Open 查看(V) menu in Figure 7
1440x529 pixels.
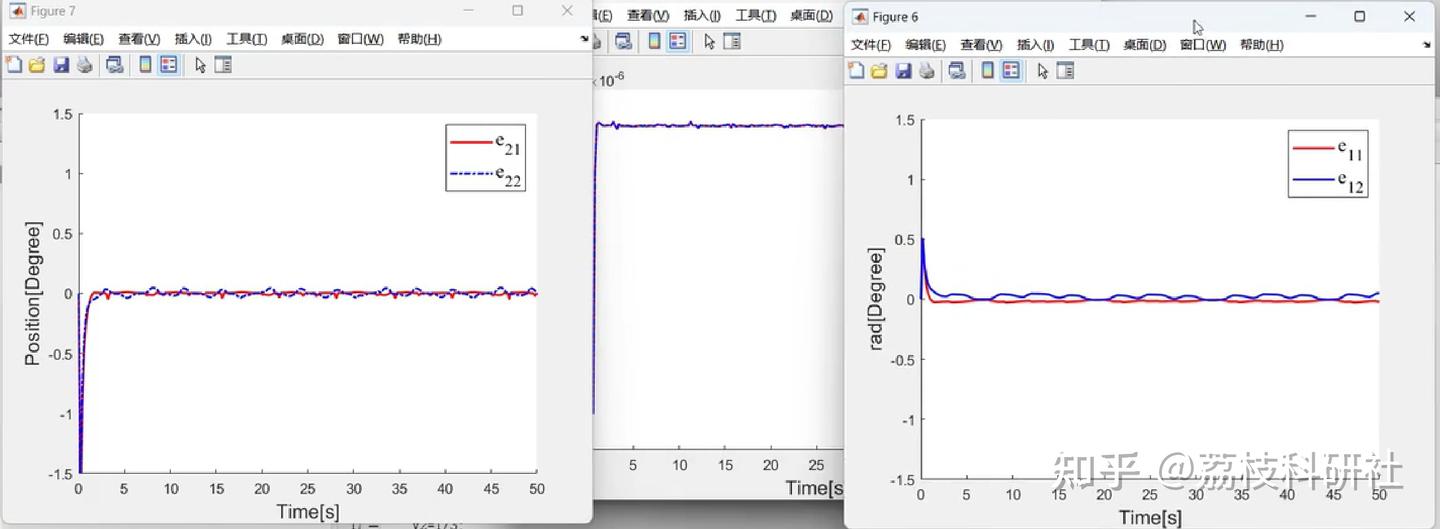(x=139, y=39)
